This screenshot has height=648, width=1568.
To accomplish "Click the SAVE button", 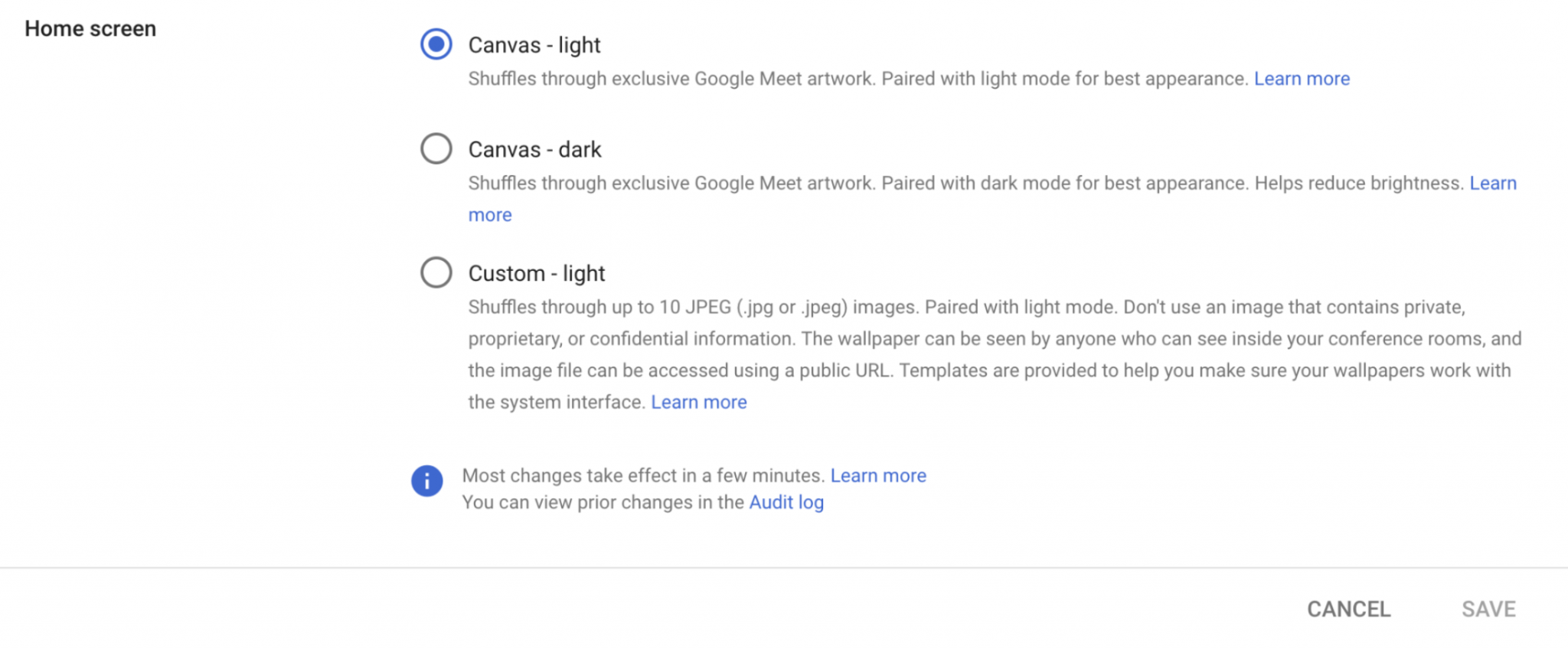I will 1488,609.
